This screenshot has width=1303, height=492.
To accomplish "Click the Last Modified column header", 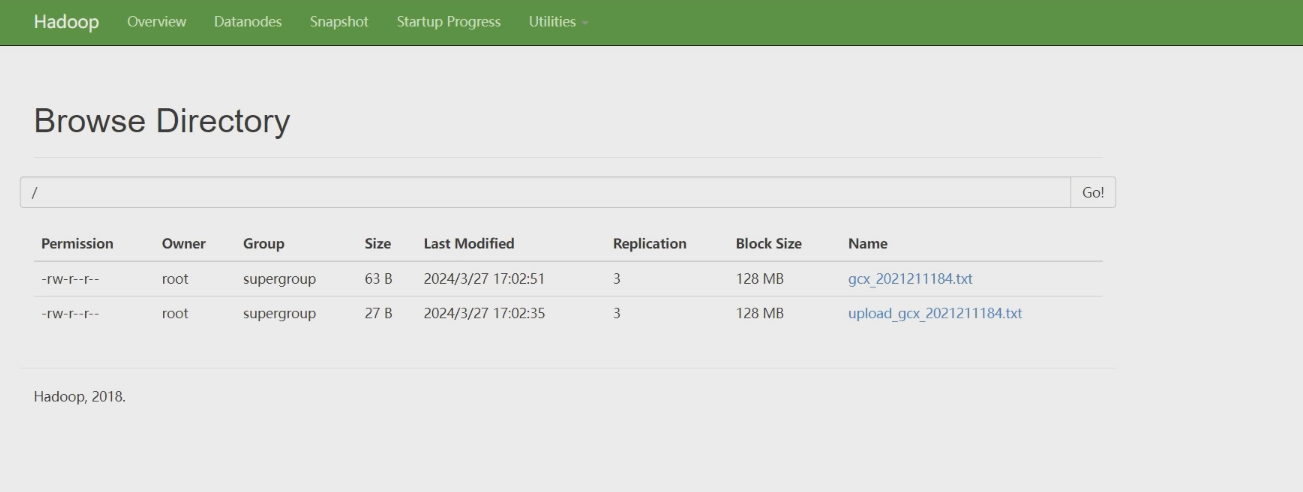I will coord(469,244).
